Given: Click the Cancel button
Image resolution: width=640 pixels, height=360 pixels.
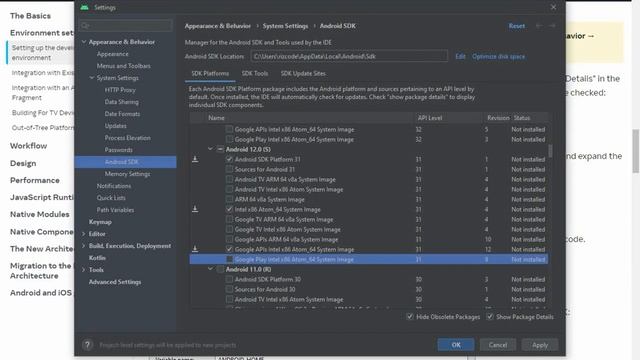Looking at the screenshot, I should (498, 345).
